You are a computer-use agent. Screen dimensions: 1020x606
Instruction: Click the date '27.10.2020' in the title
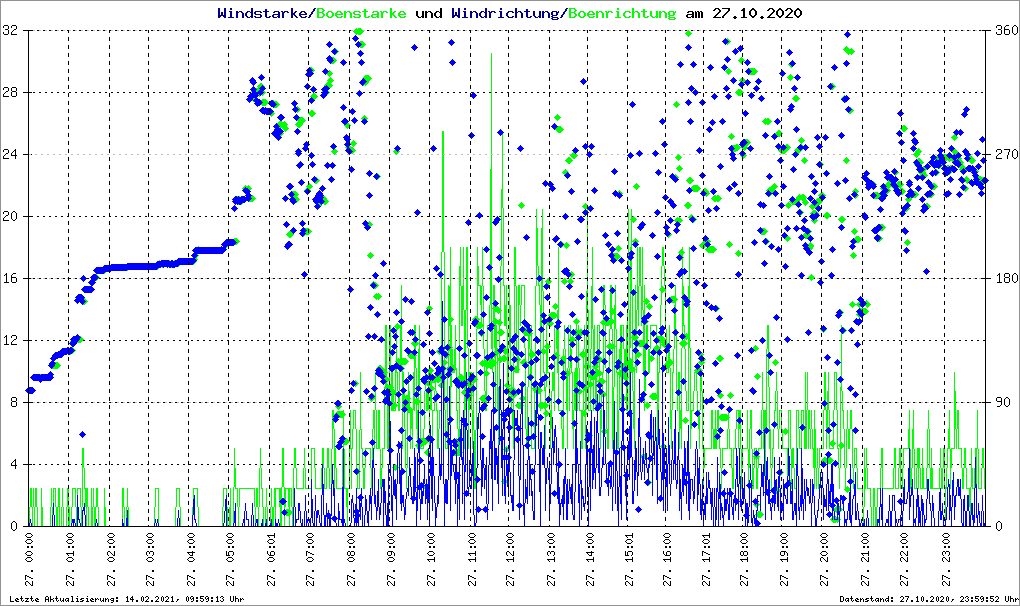point(756,13)
